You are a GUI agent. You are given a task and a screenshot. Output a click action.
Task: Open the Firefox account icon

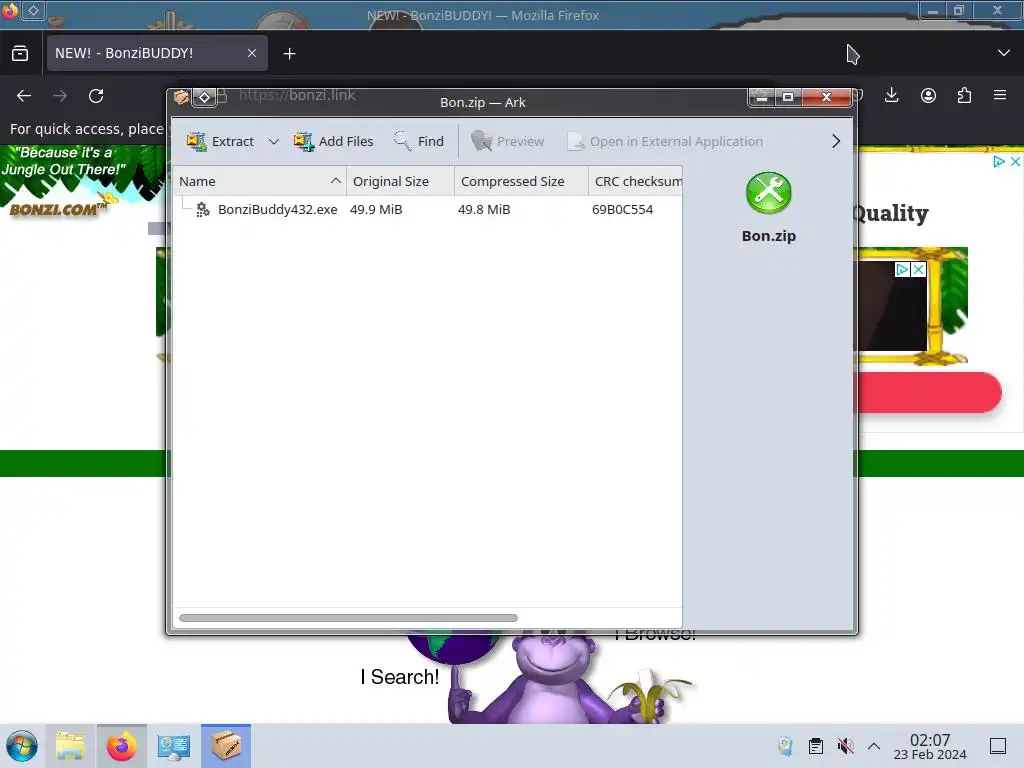tap(928, 95)
